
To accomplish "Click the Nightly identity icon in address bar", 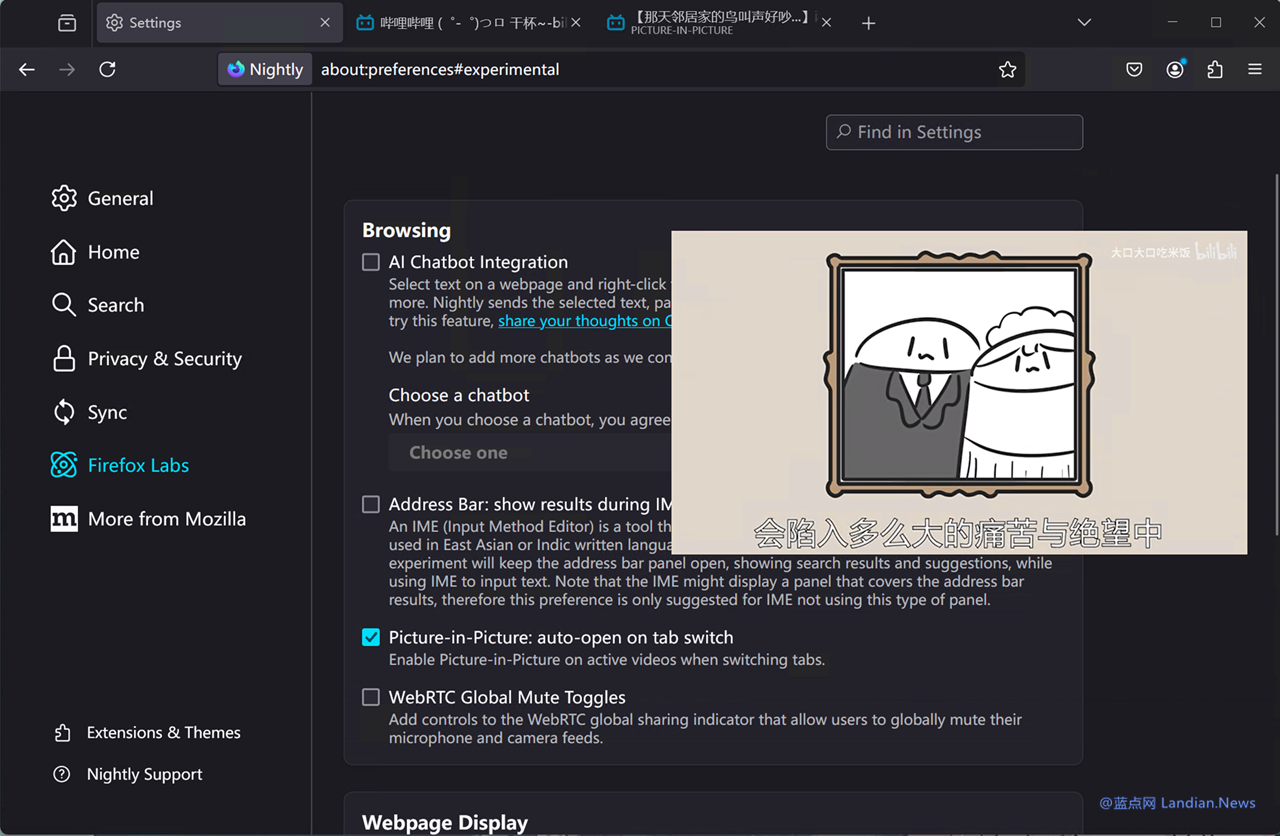I will point(265,69).
